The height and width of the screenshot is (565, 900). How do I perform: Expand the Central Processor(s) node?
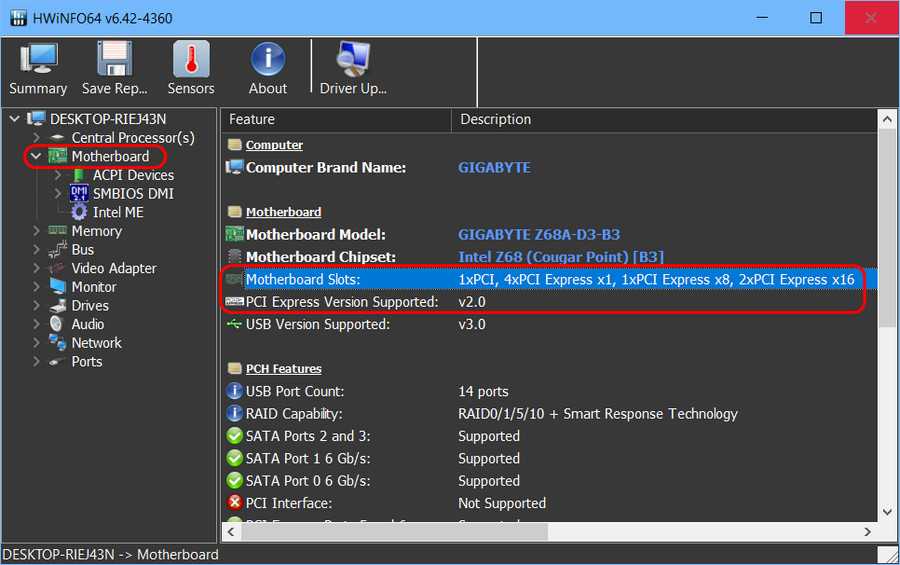[x=36, y=138]
